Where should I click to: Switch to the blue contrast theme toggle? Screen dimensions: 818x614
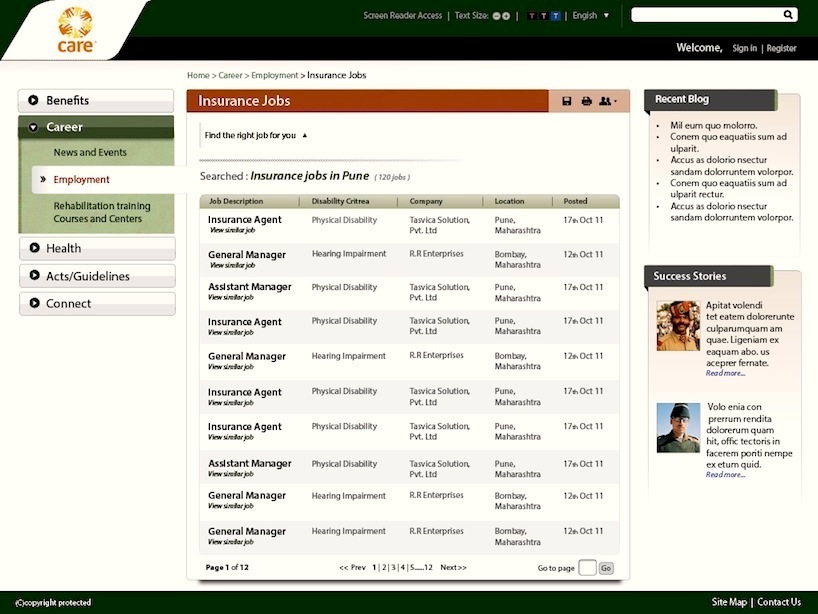point(556,15)
